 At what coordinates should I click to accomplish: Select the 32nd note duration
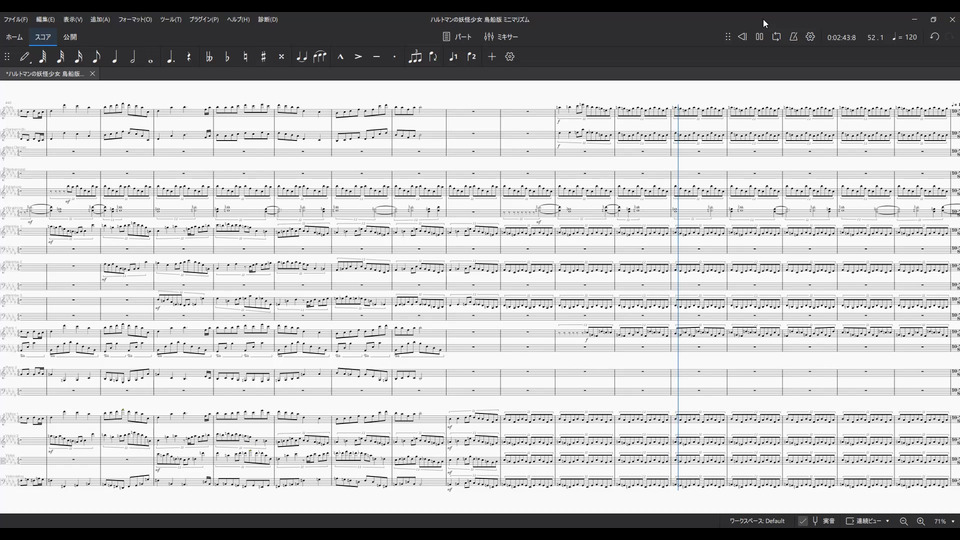click(60, 57)
